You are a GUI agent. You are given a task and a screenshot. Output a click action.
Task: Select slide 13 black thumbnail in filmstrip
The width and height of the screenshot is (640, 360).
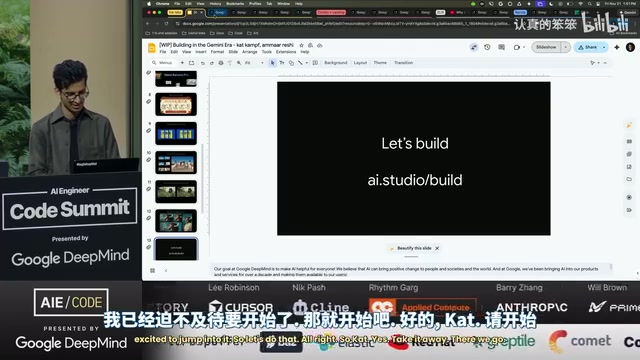[x=176, y=249]
